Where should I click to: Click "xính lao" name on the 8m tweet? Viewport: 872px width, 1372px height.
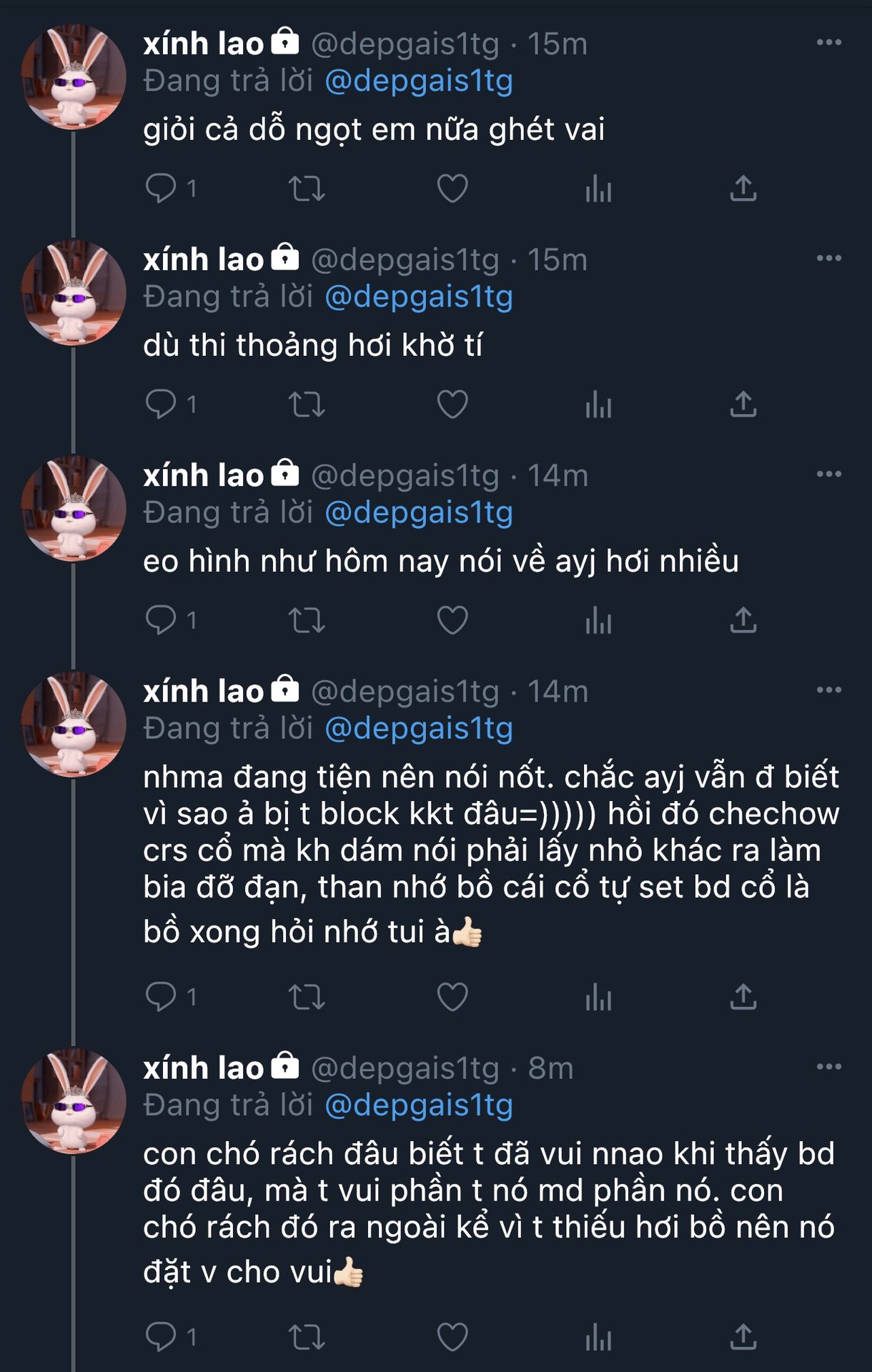pyautogui.click(x=204, y=1068)
